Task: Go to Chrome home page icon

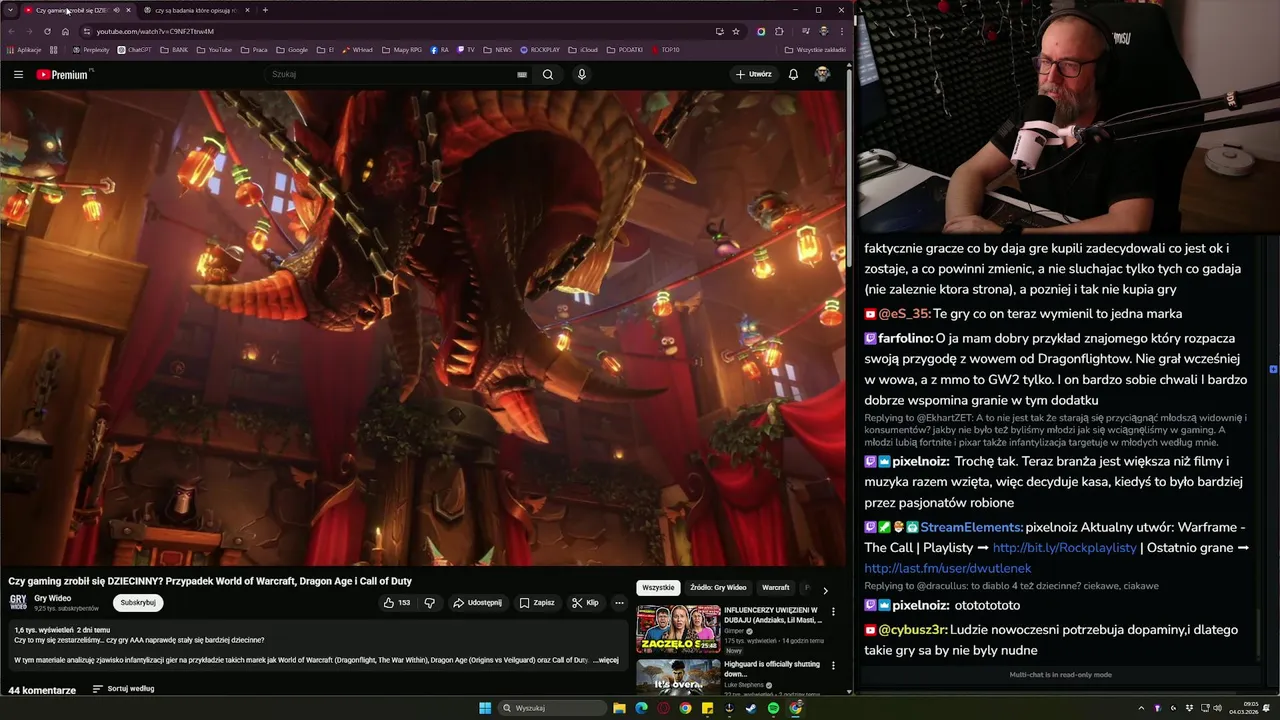Action: (65, 31)
